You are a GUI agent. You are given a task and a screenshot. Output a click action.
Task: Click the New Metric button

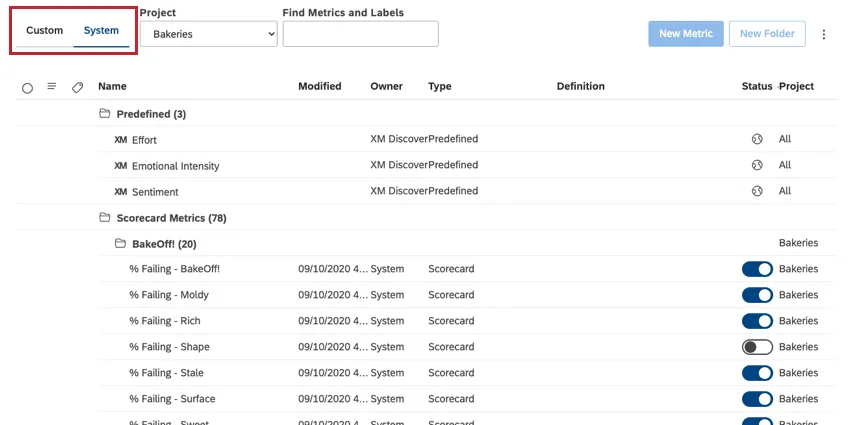pyautogui.click(x=685, y=34)
